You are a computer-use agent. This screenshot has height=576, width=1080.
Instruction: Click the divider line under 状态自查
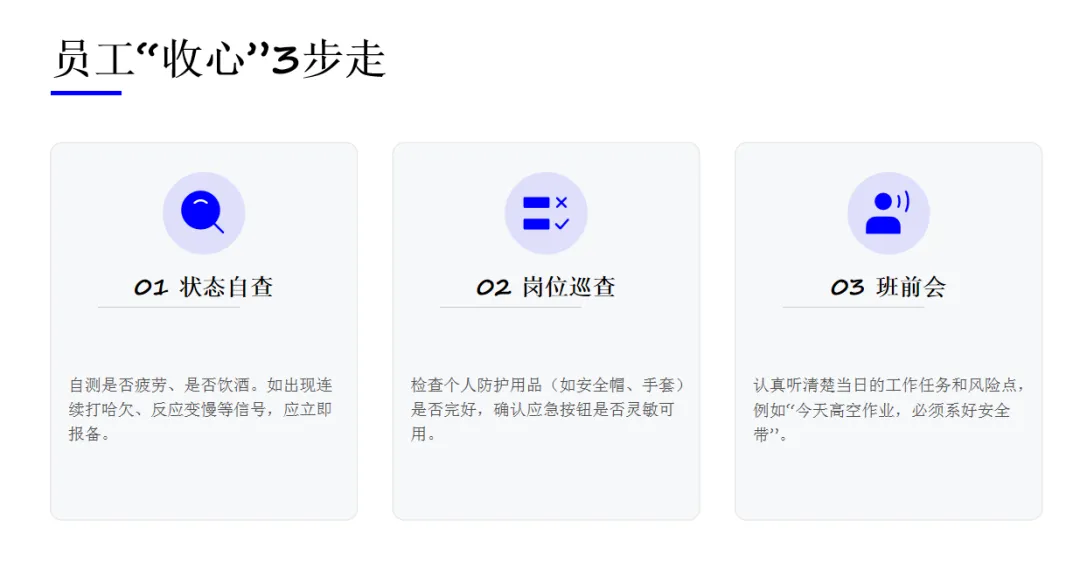[169, 307]
